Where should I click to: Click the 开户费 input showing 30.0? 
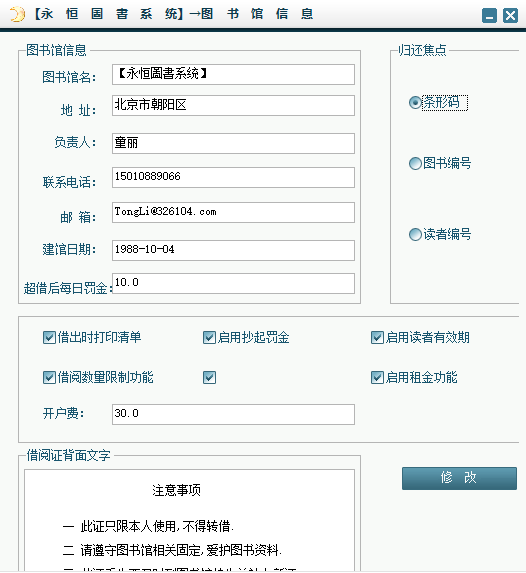pyautogui.click(x=233, y=414)
